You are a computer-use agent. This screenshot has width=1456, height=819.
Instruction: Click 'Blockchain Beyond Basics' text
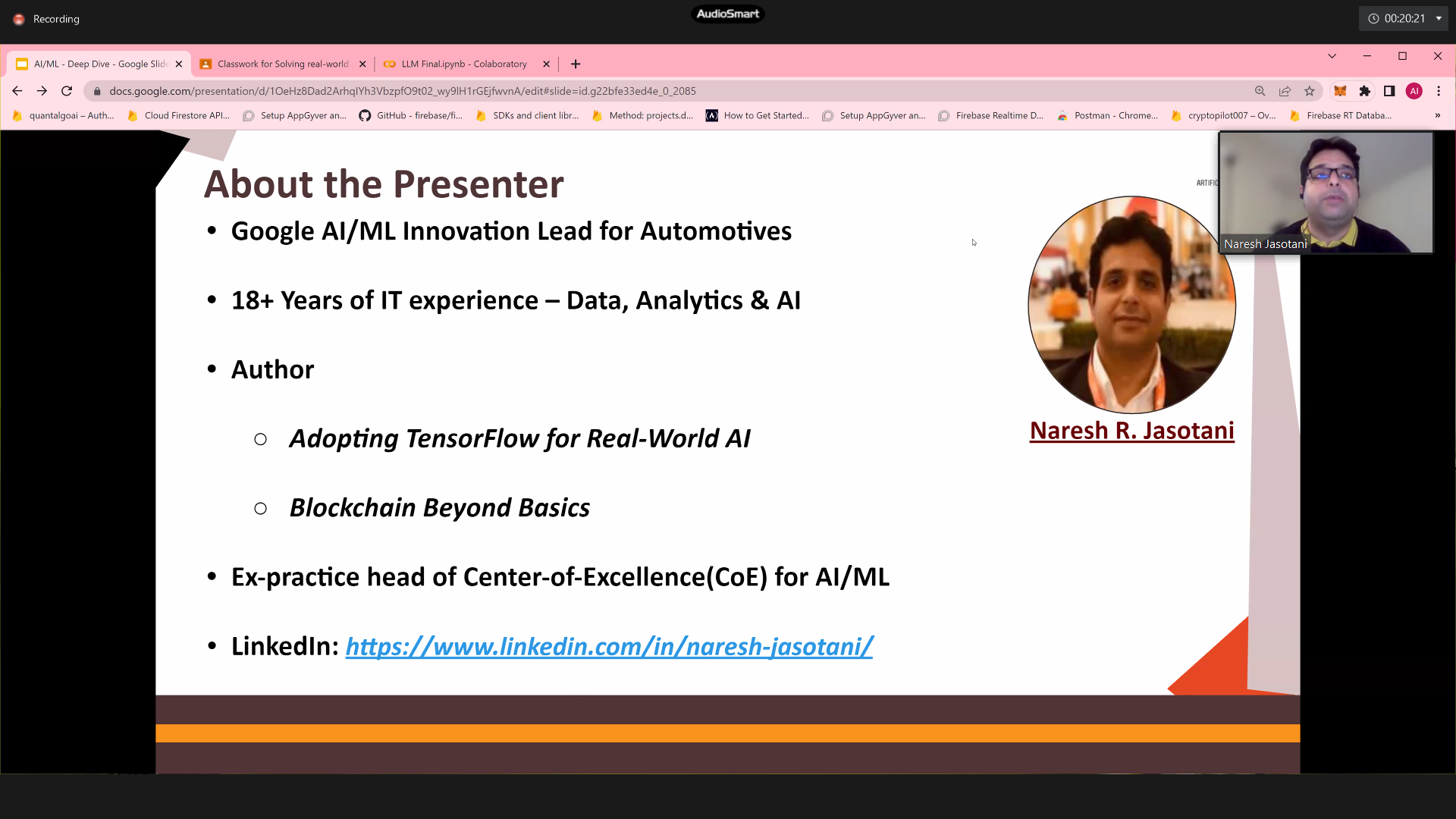[x=440, y=507]
